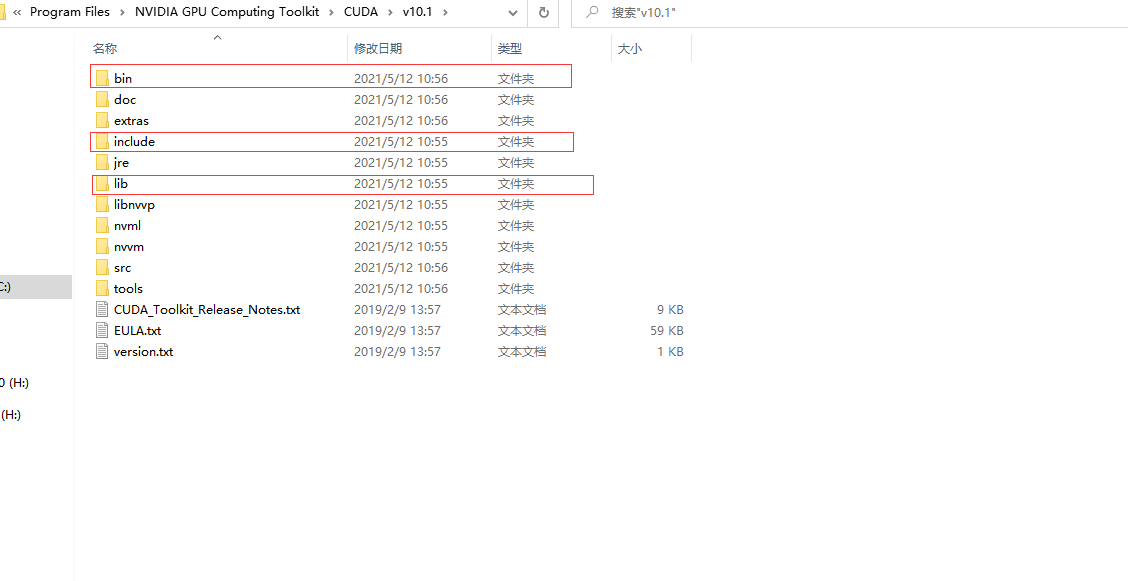Click the extras folder name
This screenshot has width=1128, height=581.
(132, 120)
